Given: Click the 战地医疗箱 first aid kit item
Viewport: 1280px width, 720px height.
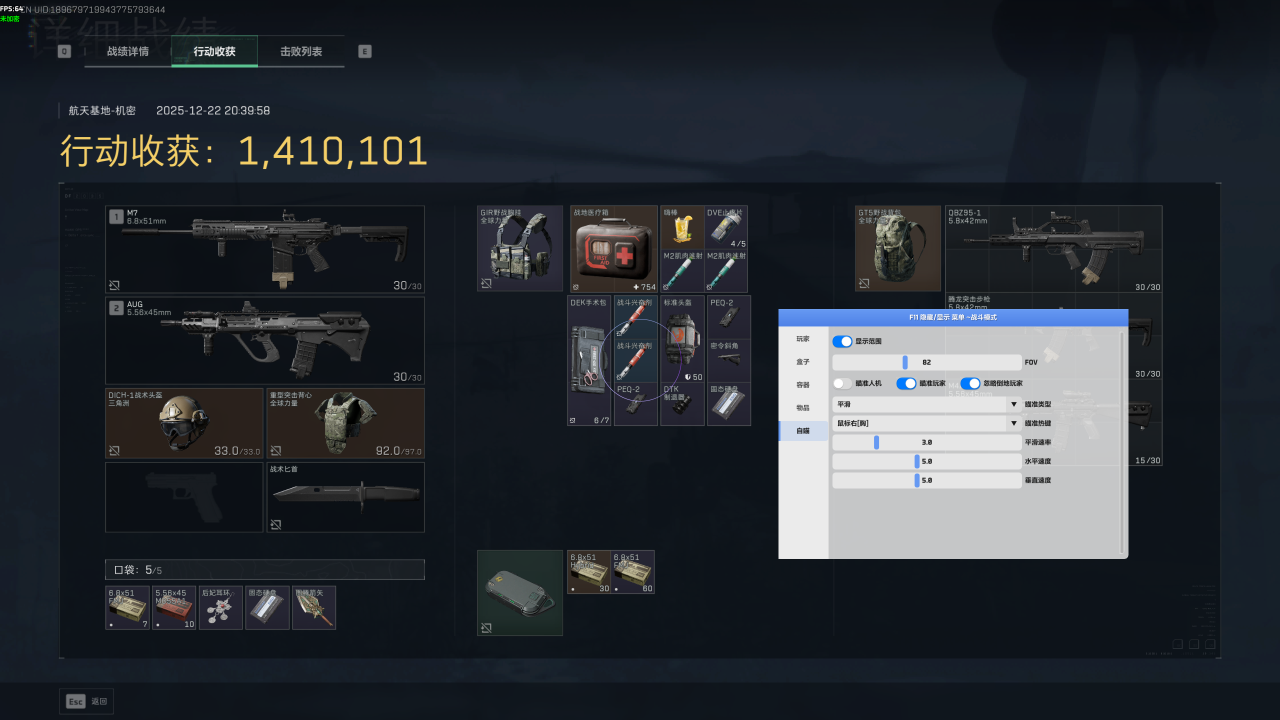Looking at the screenshot, I should pyautogui.click(x=613, y=248).
